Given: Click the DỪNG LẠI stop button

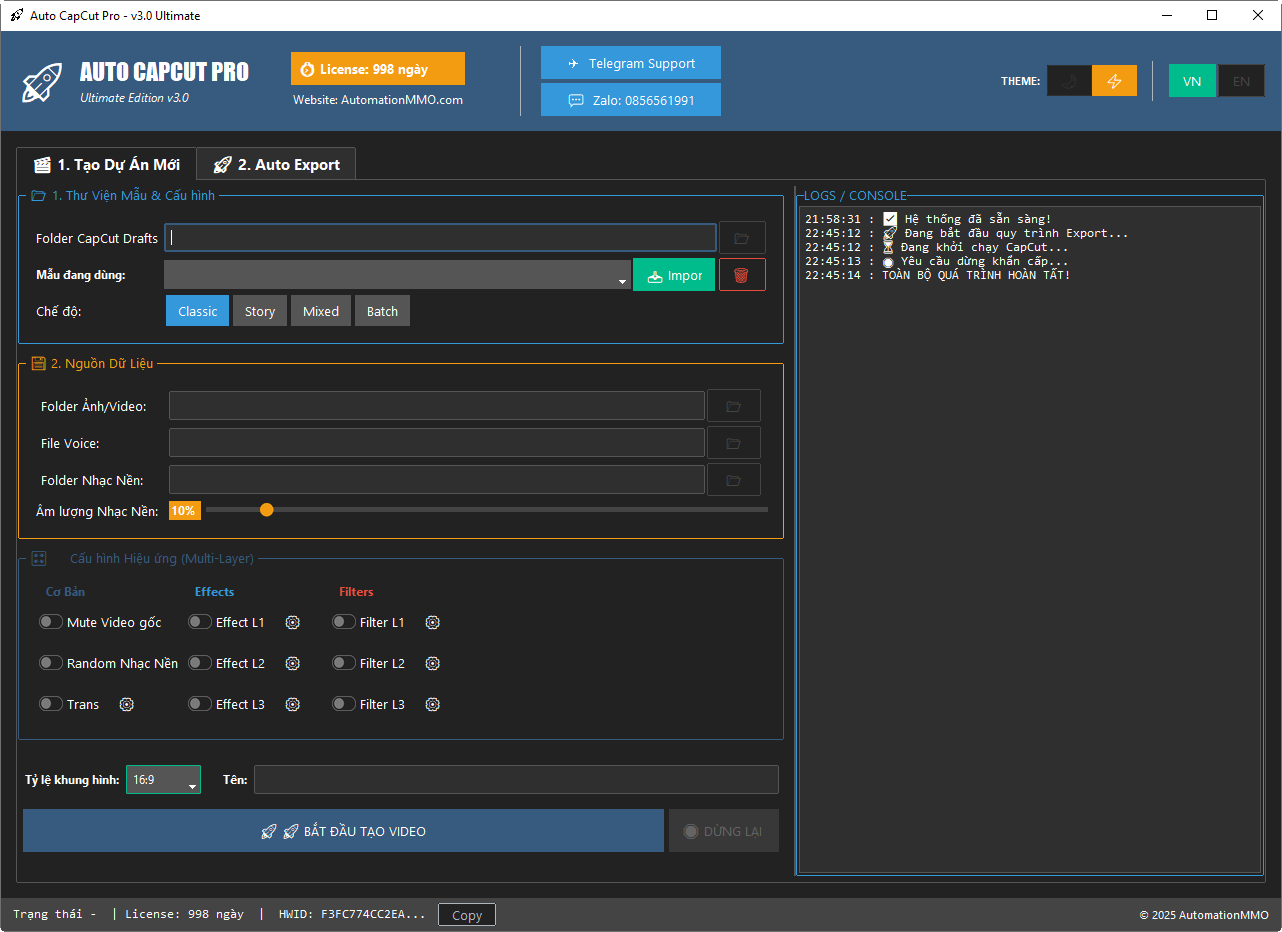Looking at the screenshot, I should click(x=724, y=831).
